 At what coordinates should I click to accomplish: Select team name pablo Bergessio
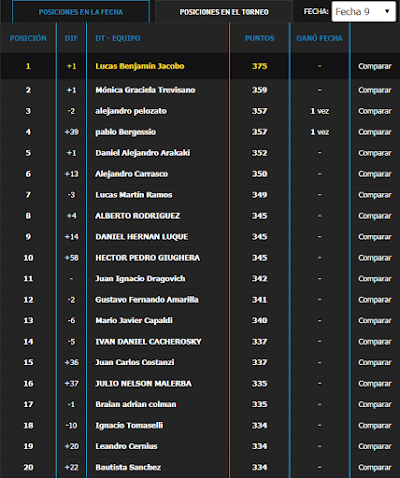click(x=125, y=132)
